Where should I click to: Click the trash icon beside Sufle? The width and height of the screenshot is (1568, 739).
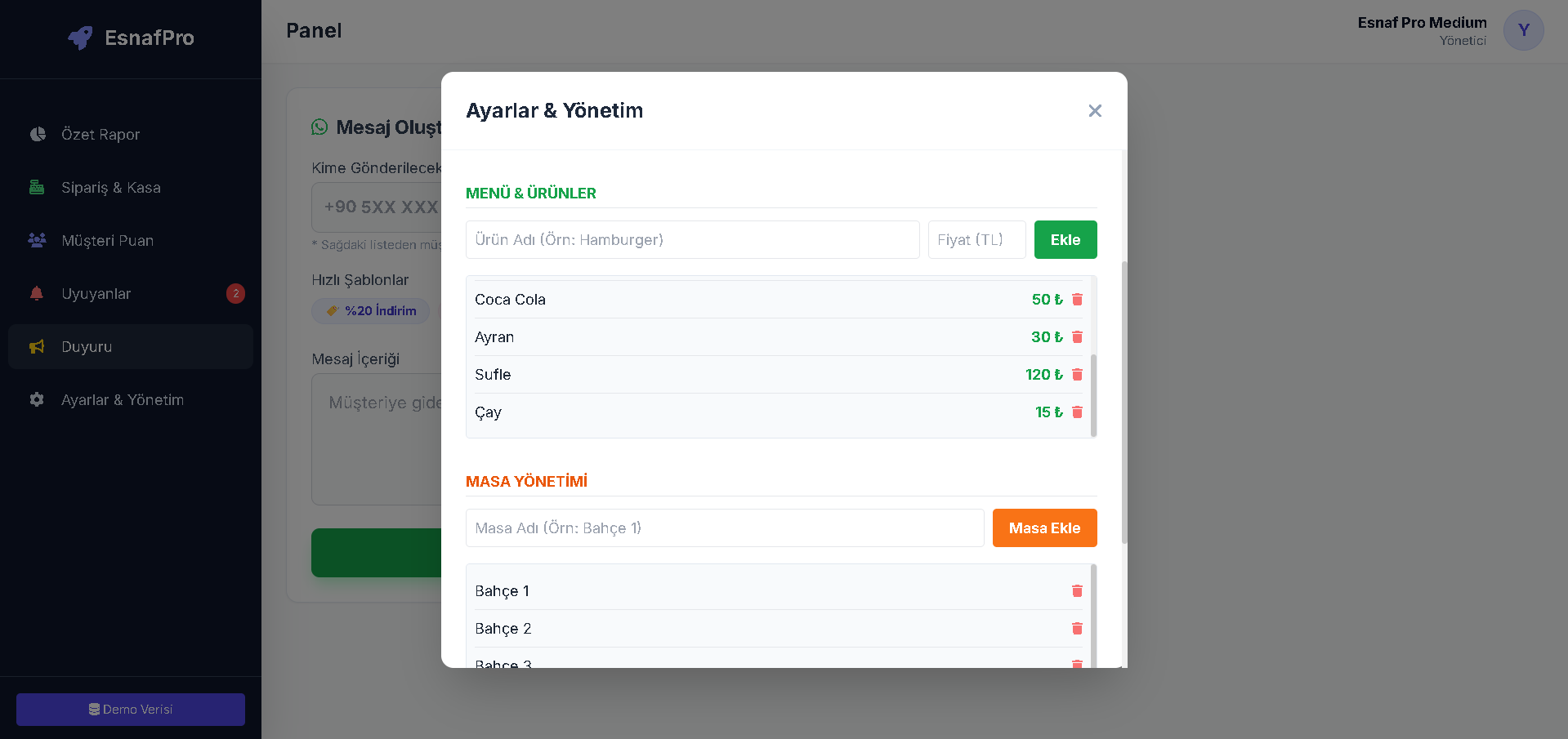coord(1077,375)
